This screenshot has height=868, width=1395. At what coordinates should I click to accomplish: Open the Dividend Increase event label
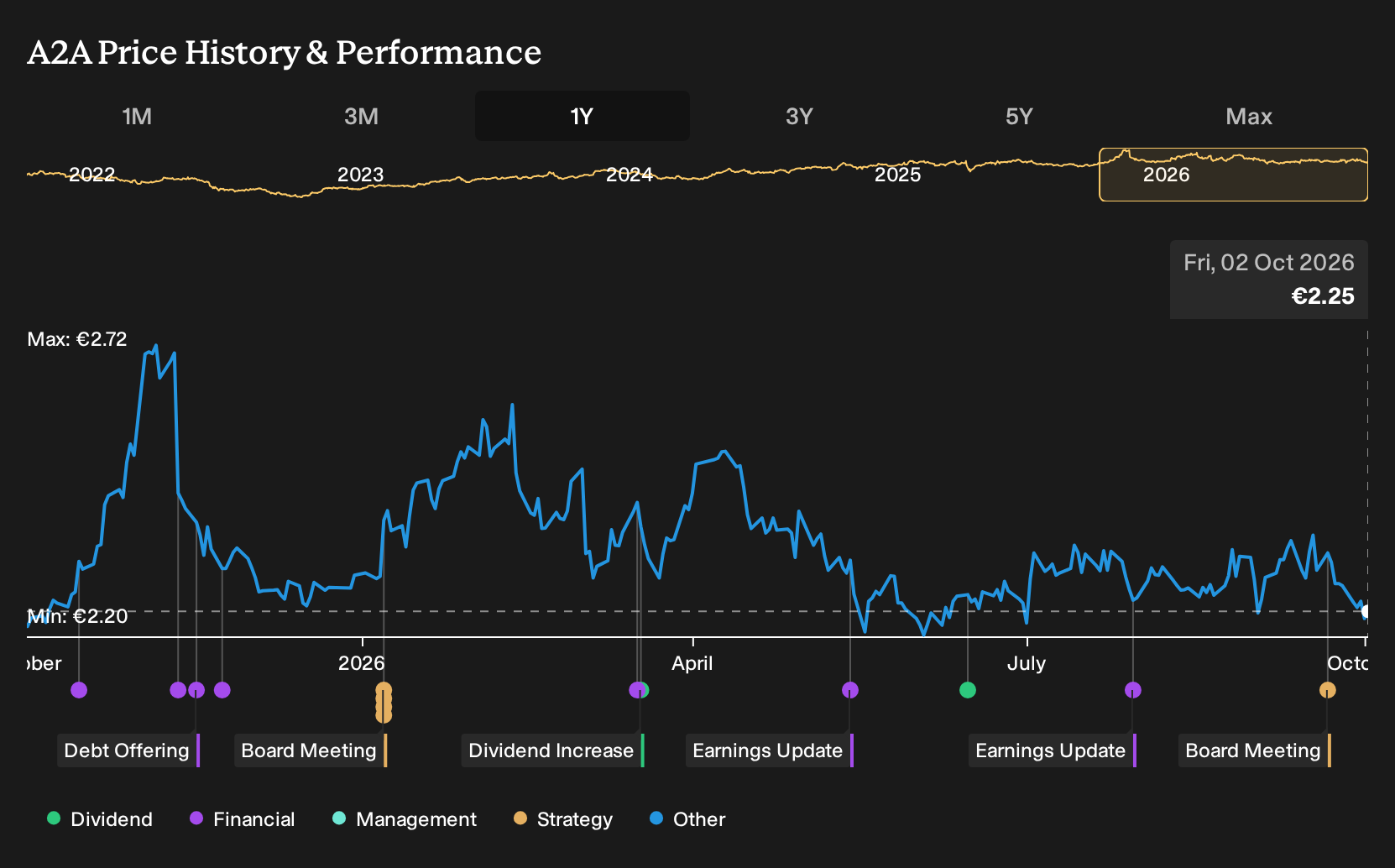coord(553,750)
